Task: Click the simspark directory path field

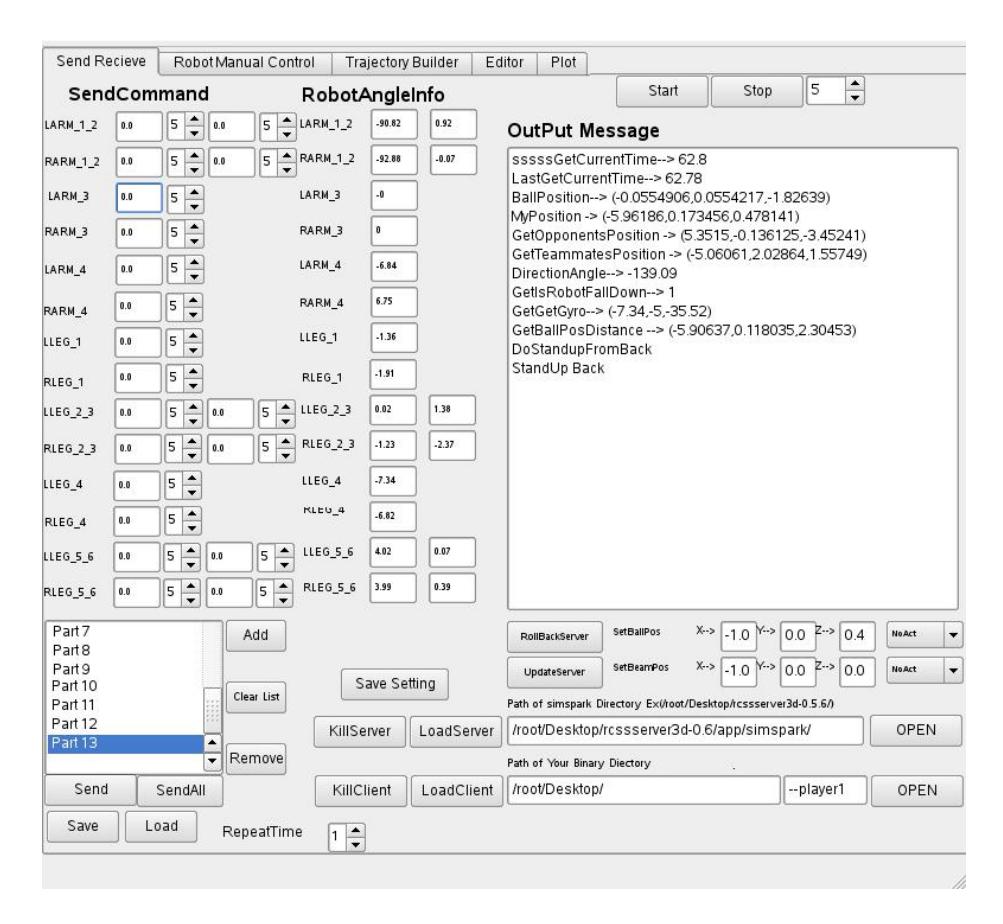Action: [x=685, y=731]
